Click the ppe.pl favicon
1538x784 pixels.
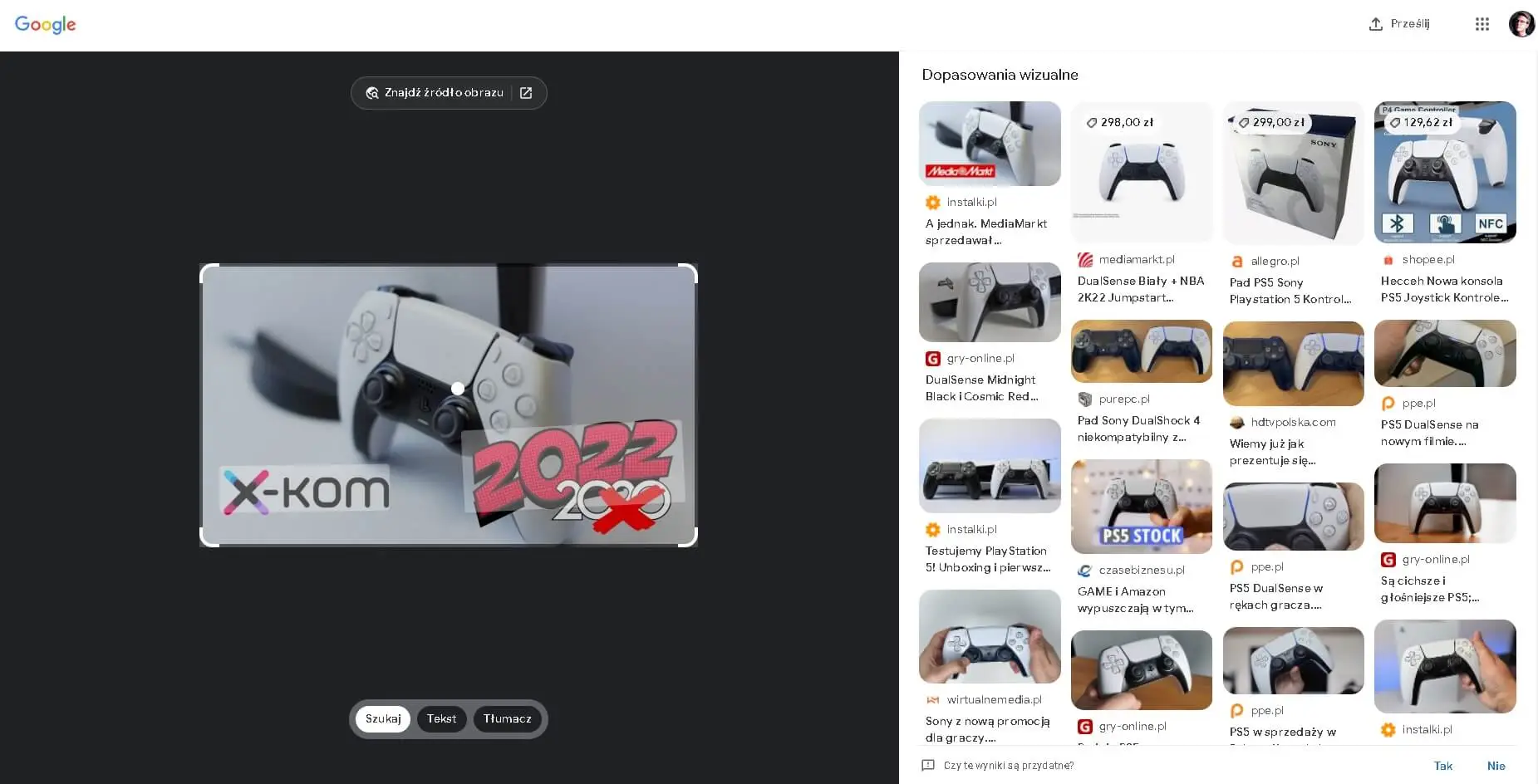point(1388,403)
